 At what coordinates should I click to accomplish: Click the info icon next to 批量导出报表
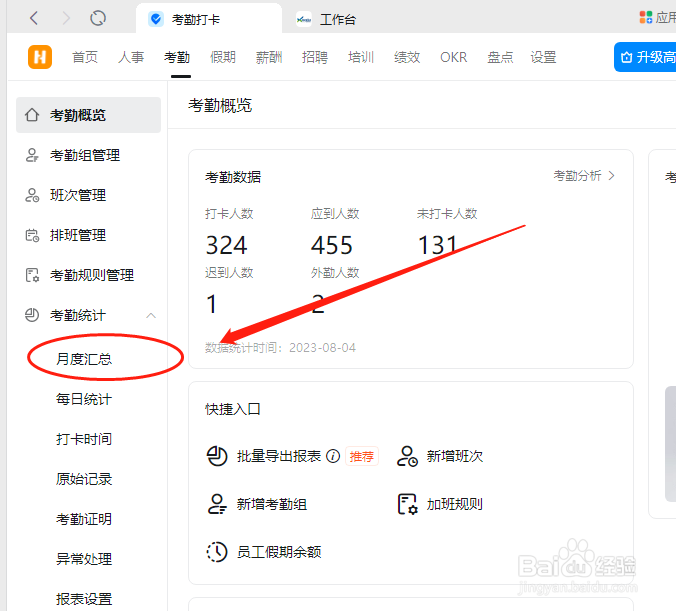(x=333, y=456)
